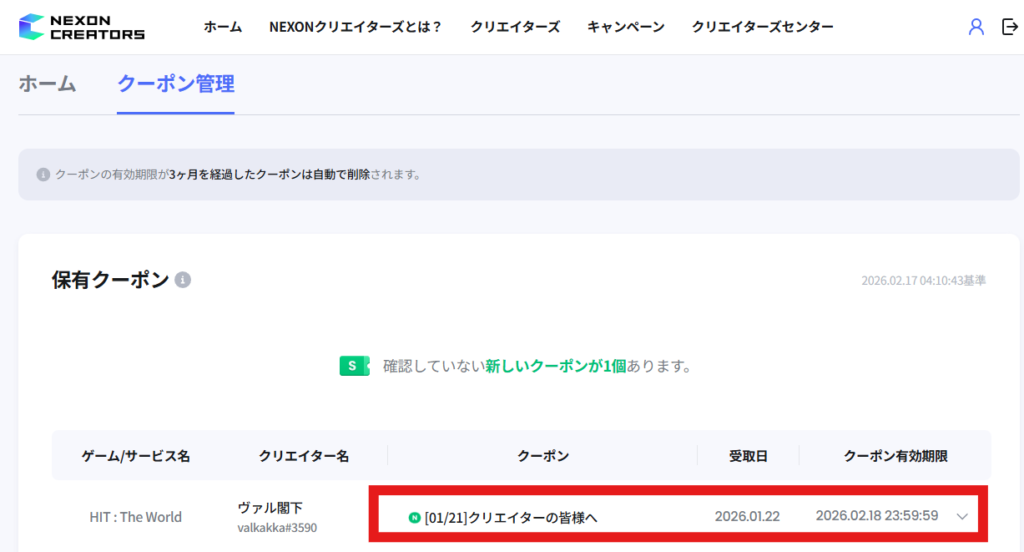This screenshot has height=552, width=1024.
Task: Select the クーポン管理 tab
Action: 175,84
